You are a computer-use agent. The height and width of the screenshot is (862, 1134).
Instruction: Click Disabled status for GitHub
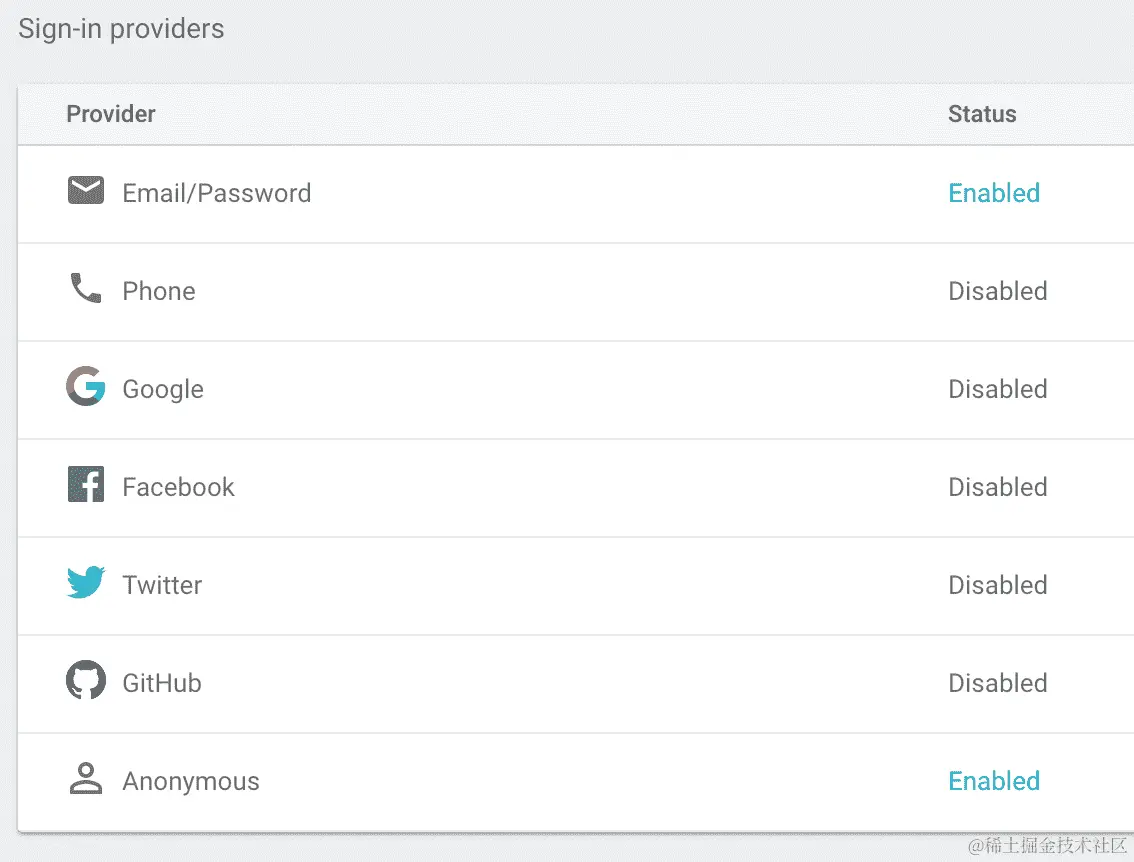click(x=997, y=683)
